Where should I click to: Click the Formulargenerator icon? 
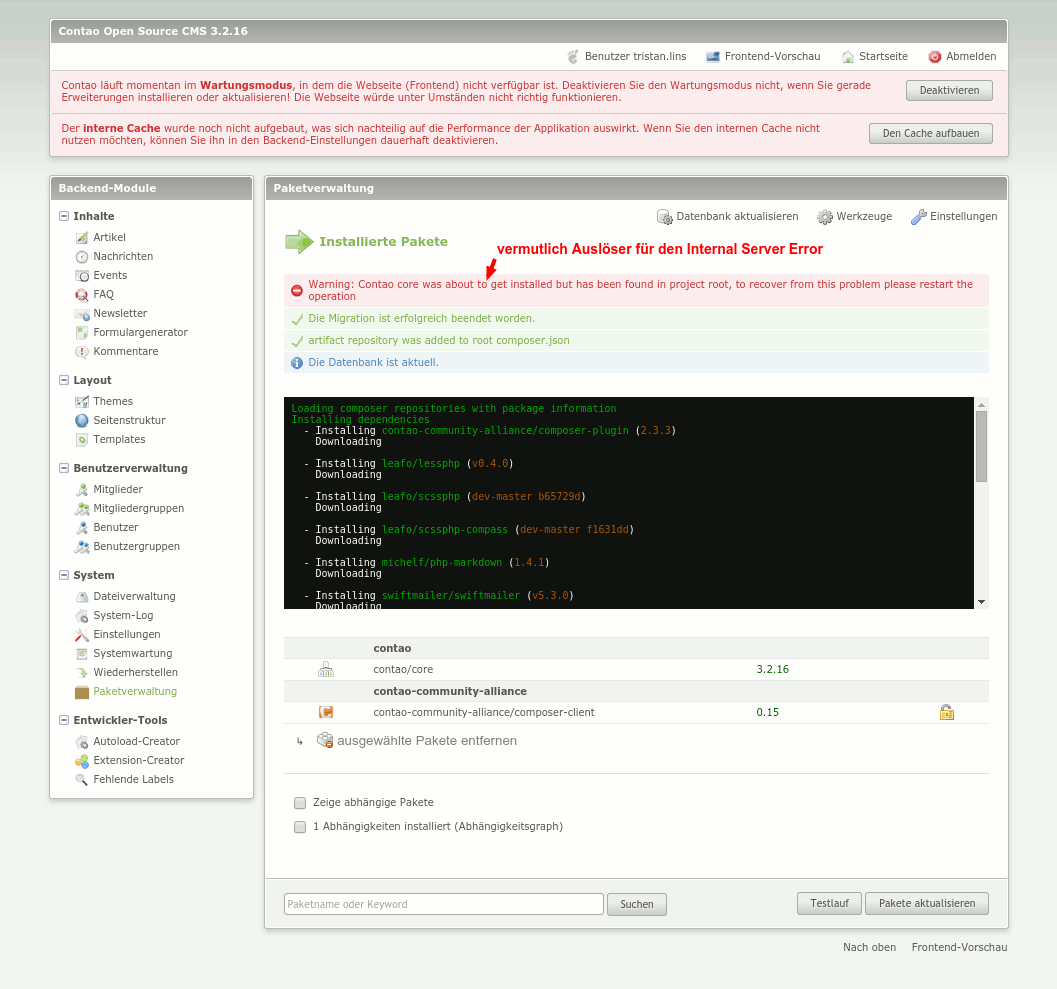tap(82, 332)
